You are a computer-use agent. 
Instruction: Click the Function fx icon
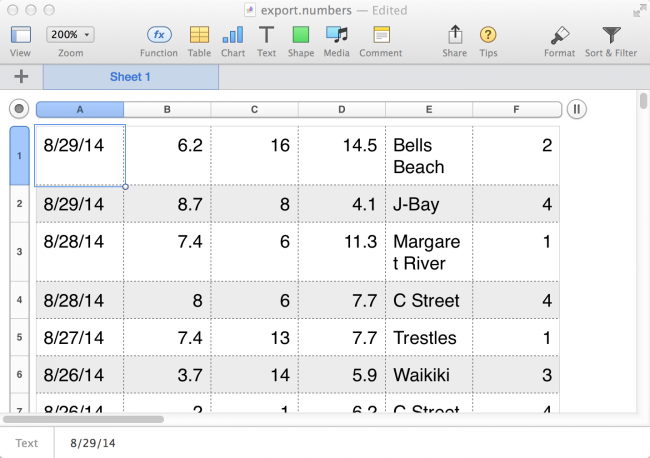coord(158,35)
